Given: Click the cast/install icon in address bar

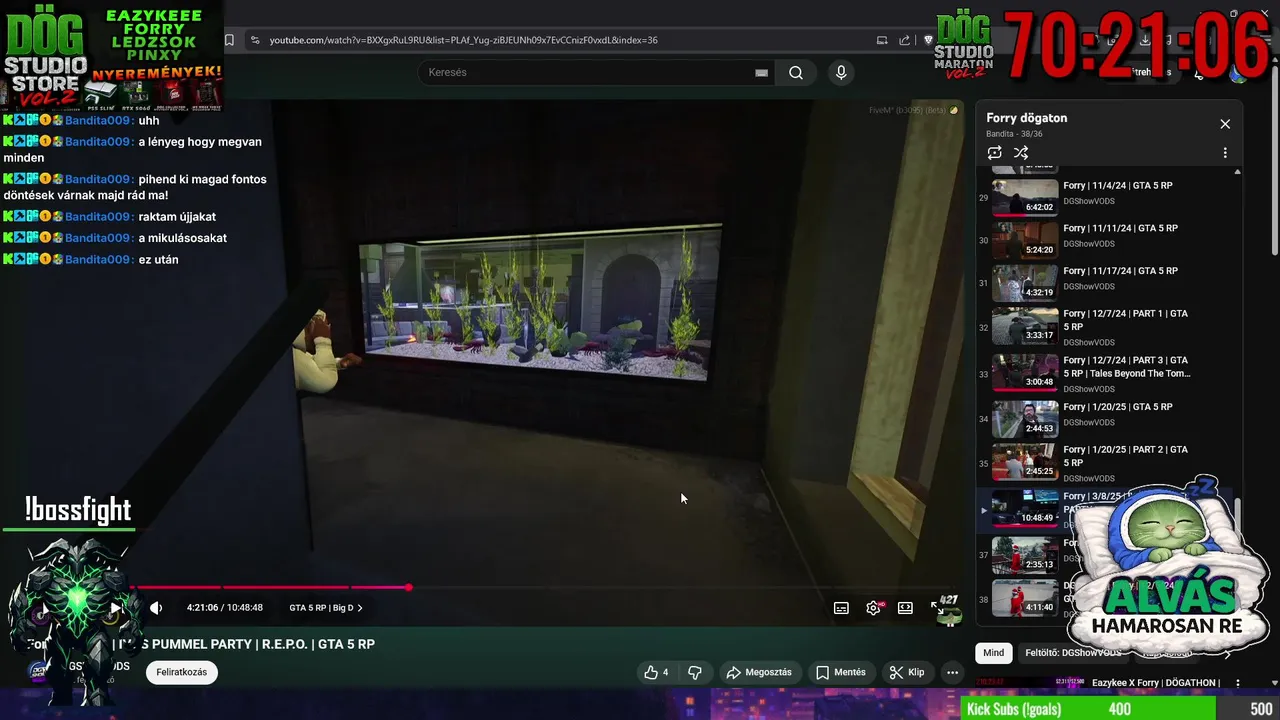Looking at the screenshot, I should (x=882, y=40).
